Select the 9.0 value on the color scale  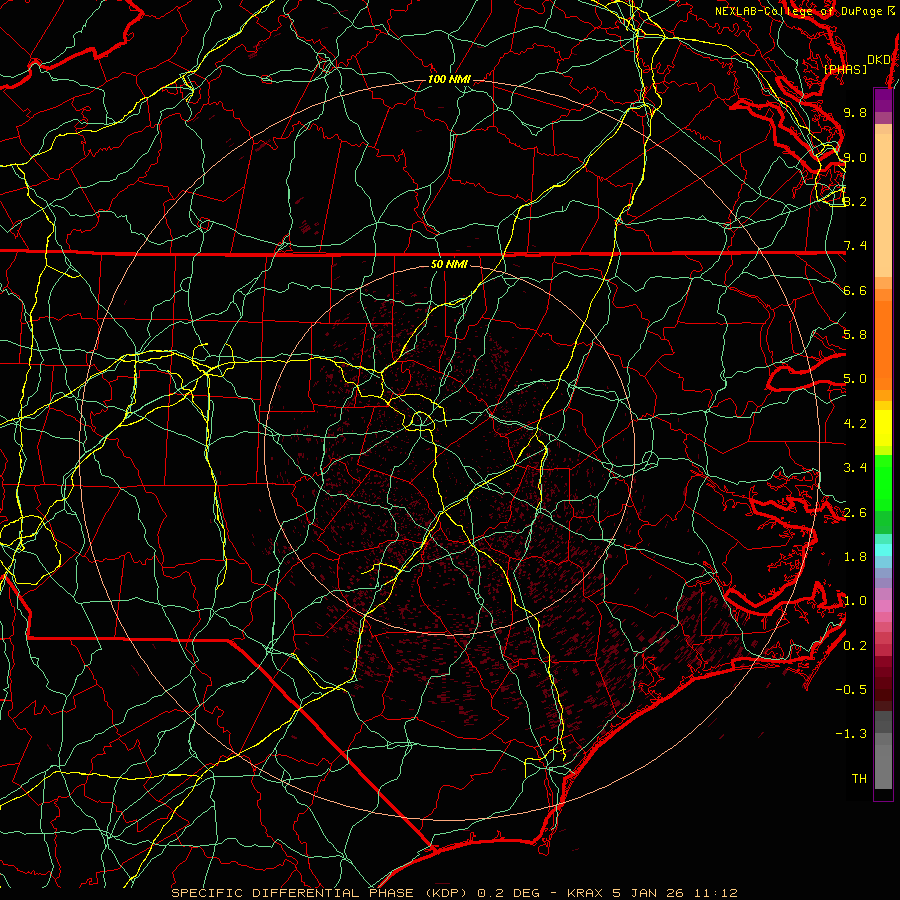pyautogui.click(x=855, y=157)
